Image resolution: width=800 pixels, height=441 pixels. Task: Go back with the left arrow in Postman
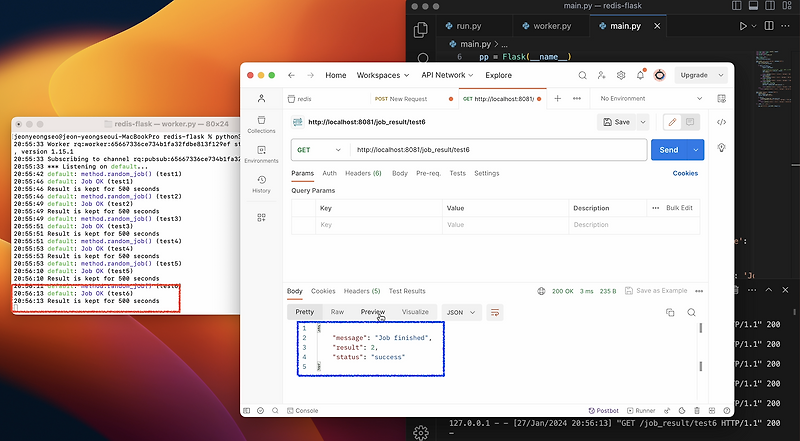[291, 75]
